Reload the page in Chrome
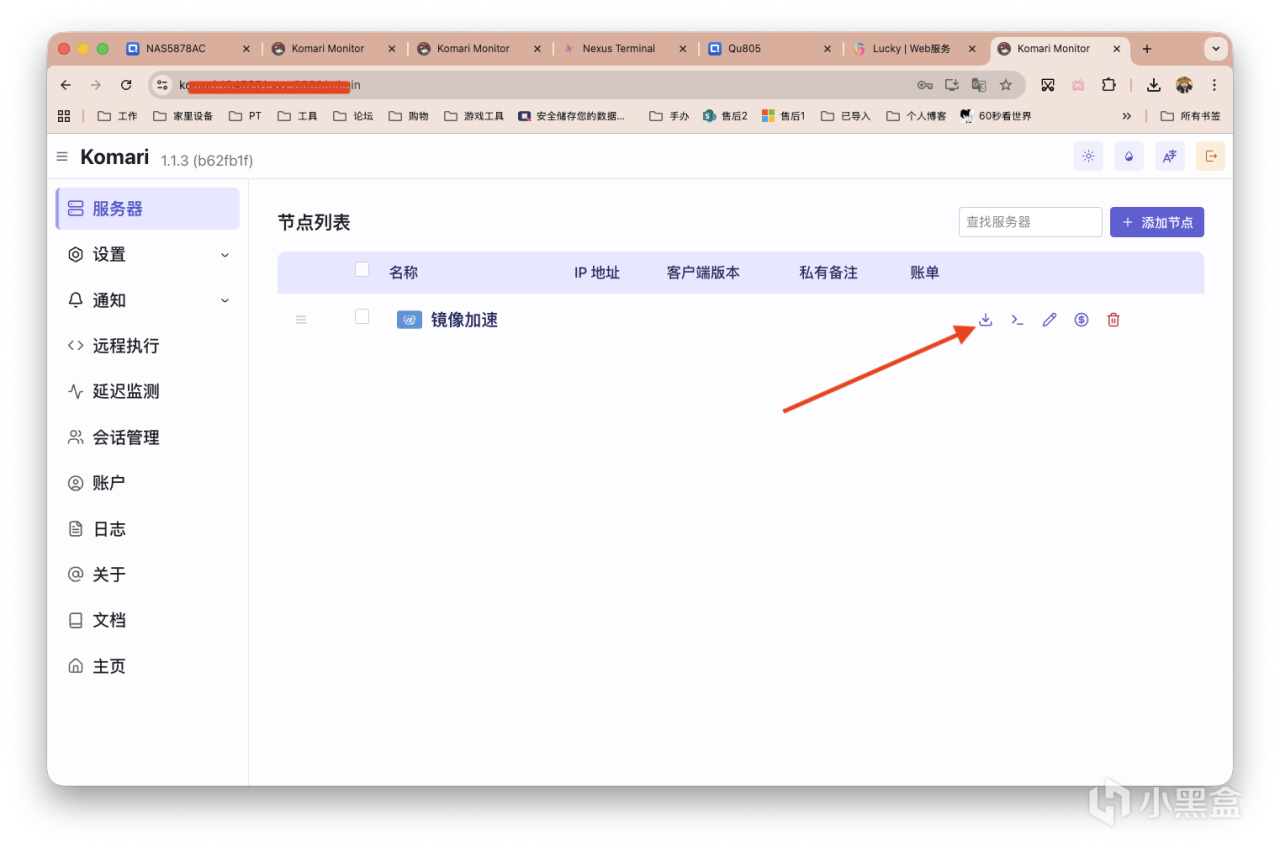The image size is (1280, 848). click(x=126, y=85)
